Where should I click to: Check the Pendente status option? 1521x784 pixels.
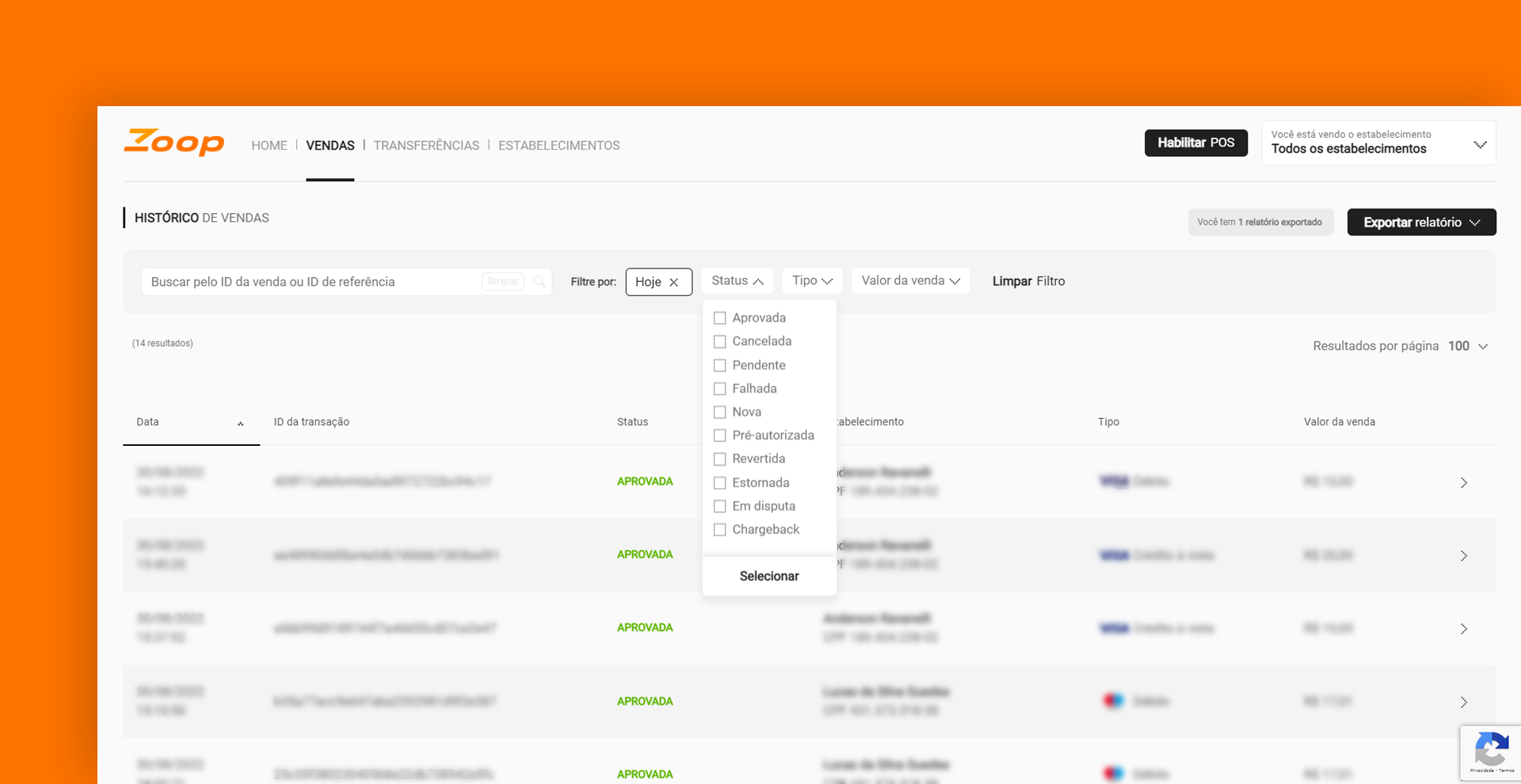[x=719, y=365]
